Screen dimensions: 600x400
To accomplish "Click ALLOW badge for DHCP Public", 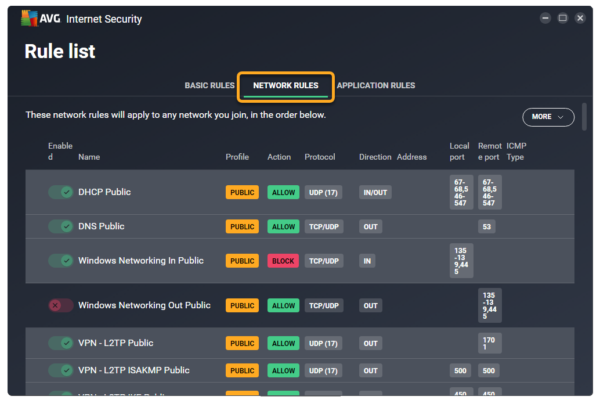I will pyautogui.click(x=282, y=192).
